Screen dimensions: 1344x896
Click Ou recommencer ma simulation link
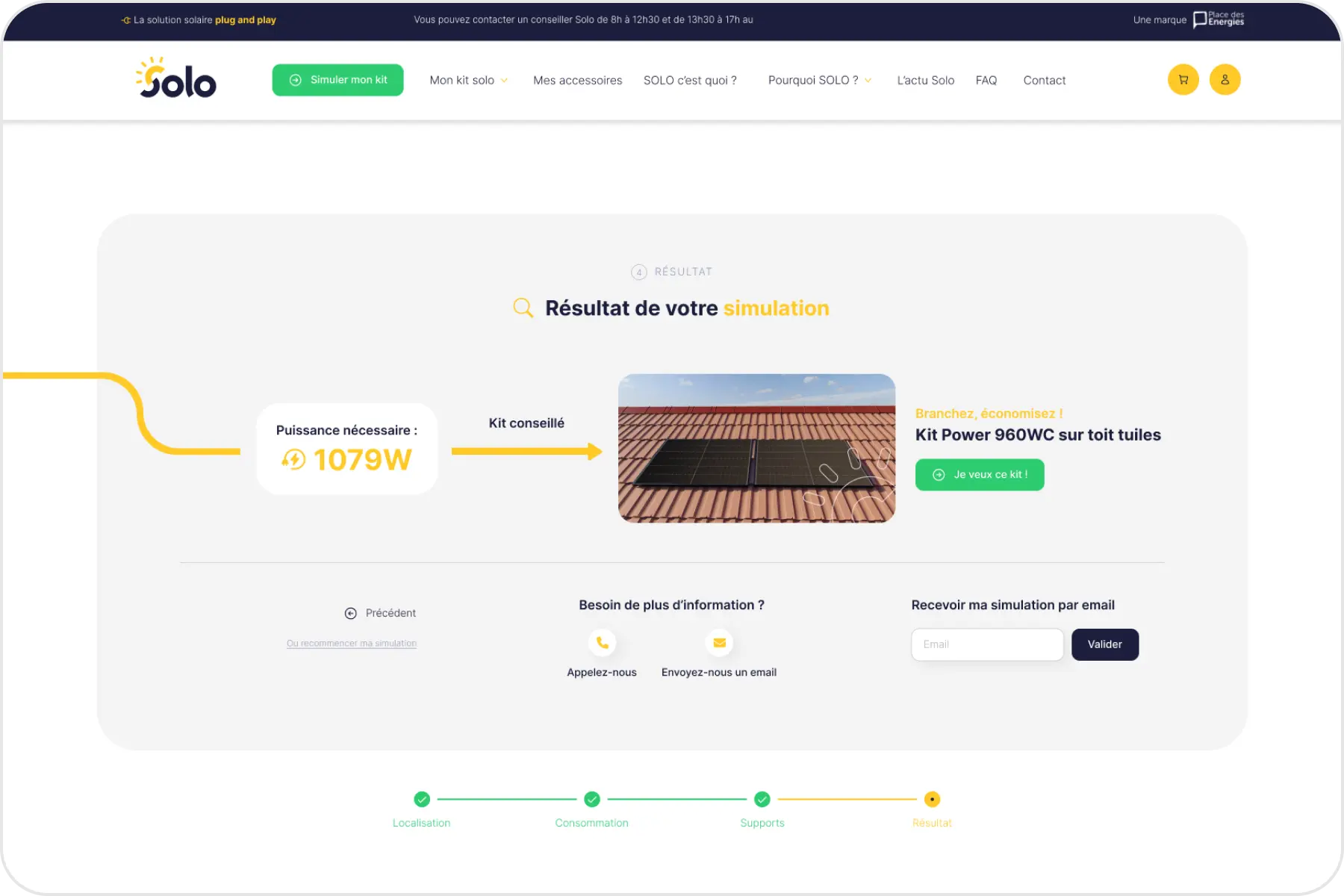point(352,643)
